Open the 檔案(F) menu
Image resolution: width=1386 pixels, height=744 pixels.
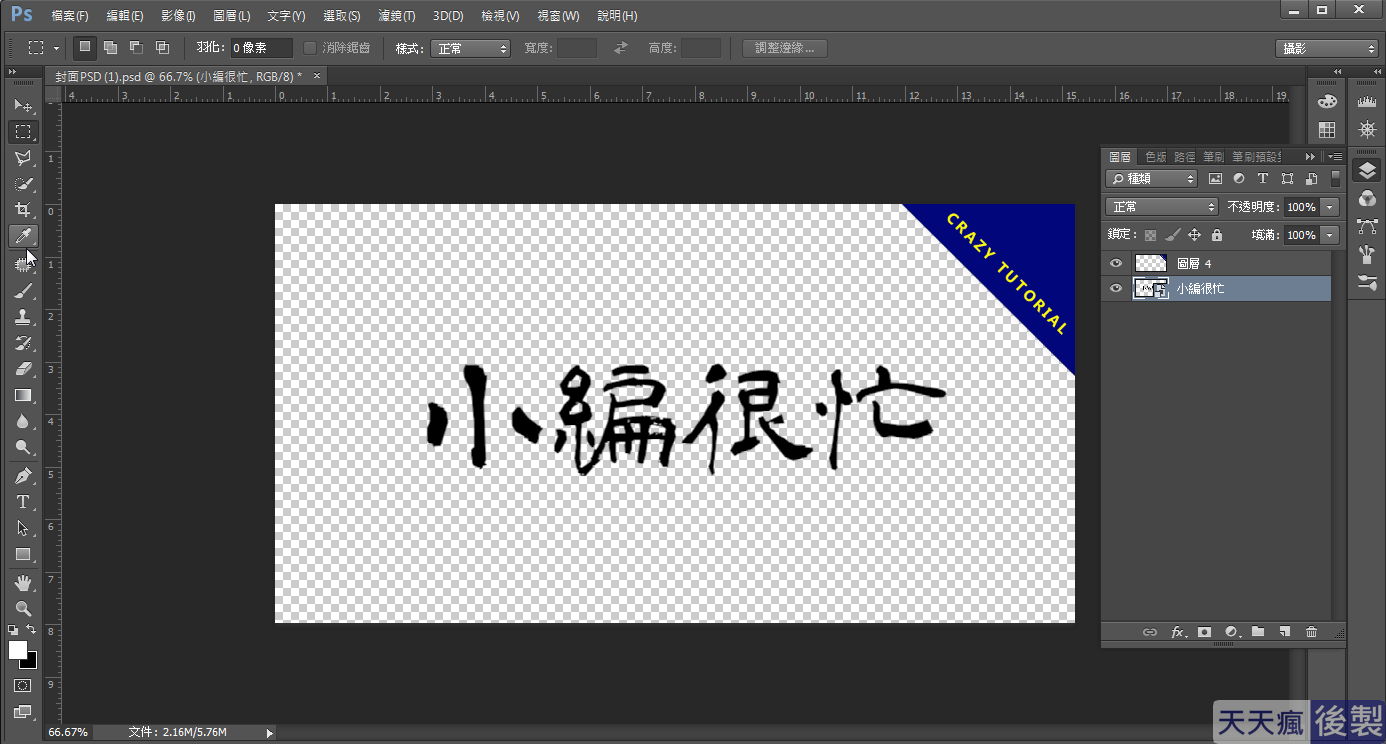(69, 16)
